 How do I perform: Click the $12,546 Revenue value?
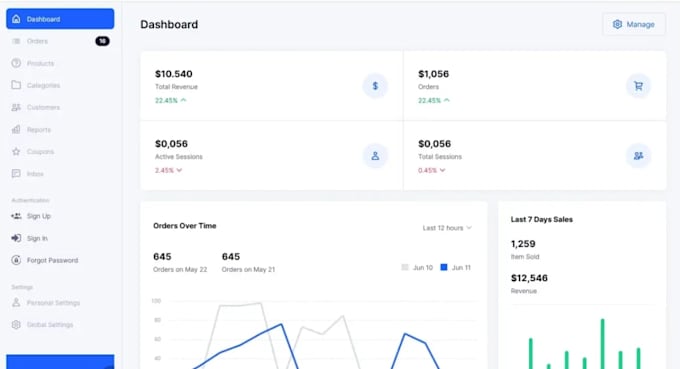tap(529, 278)
